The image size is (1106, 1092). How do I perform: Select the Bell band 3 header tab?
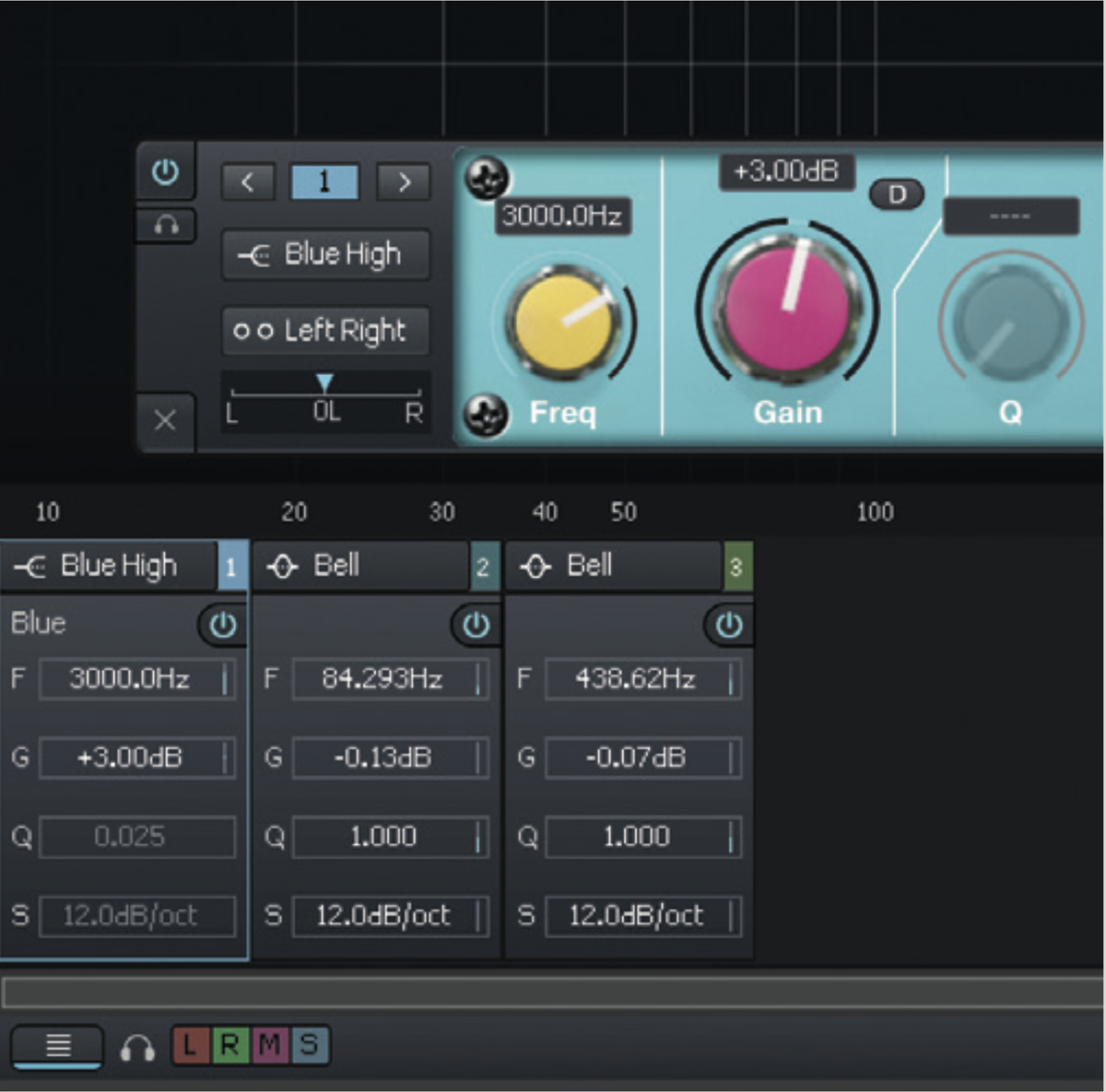[x=613, y=566]
